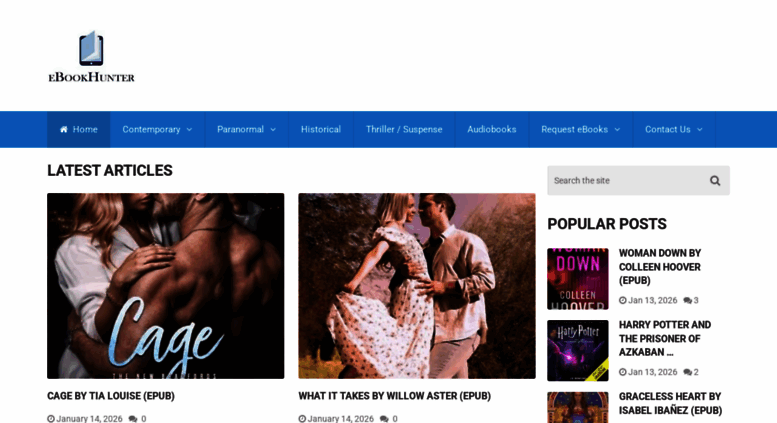Click comment icon under Harry Potter post
The height and width of the screenshot is (423, 777).
click(x=687, y=372)
